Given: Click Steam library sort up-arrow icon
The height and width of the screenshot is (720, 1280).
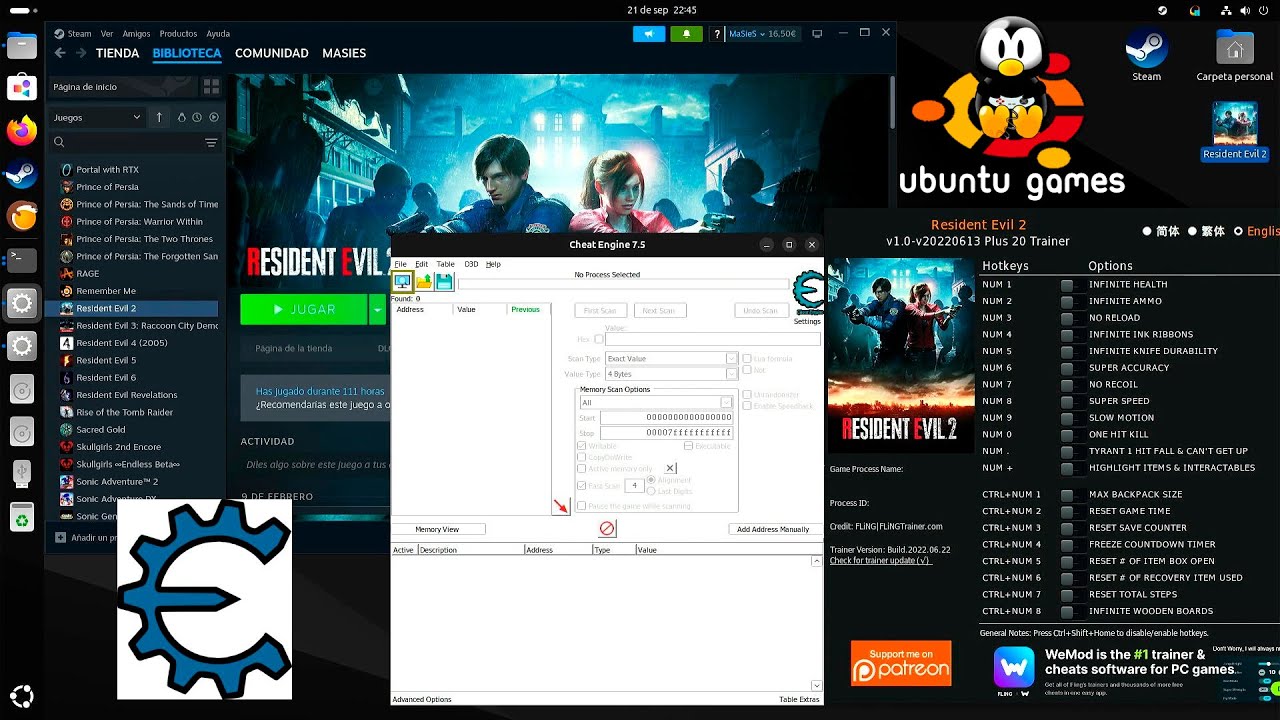Looking at the screenshot, I should [x=159, y=117].
